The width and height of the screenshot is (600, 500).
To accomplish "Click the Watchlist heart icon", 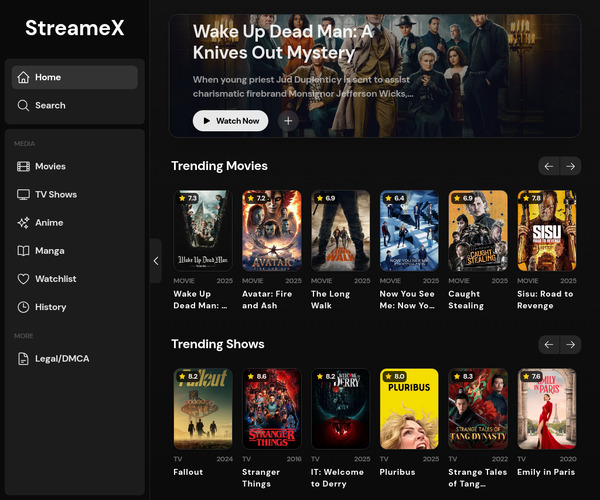I will point(23,279).
